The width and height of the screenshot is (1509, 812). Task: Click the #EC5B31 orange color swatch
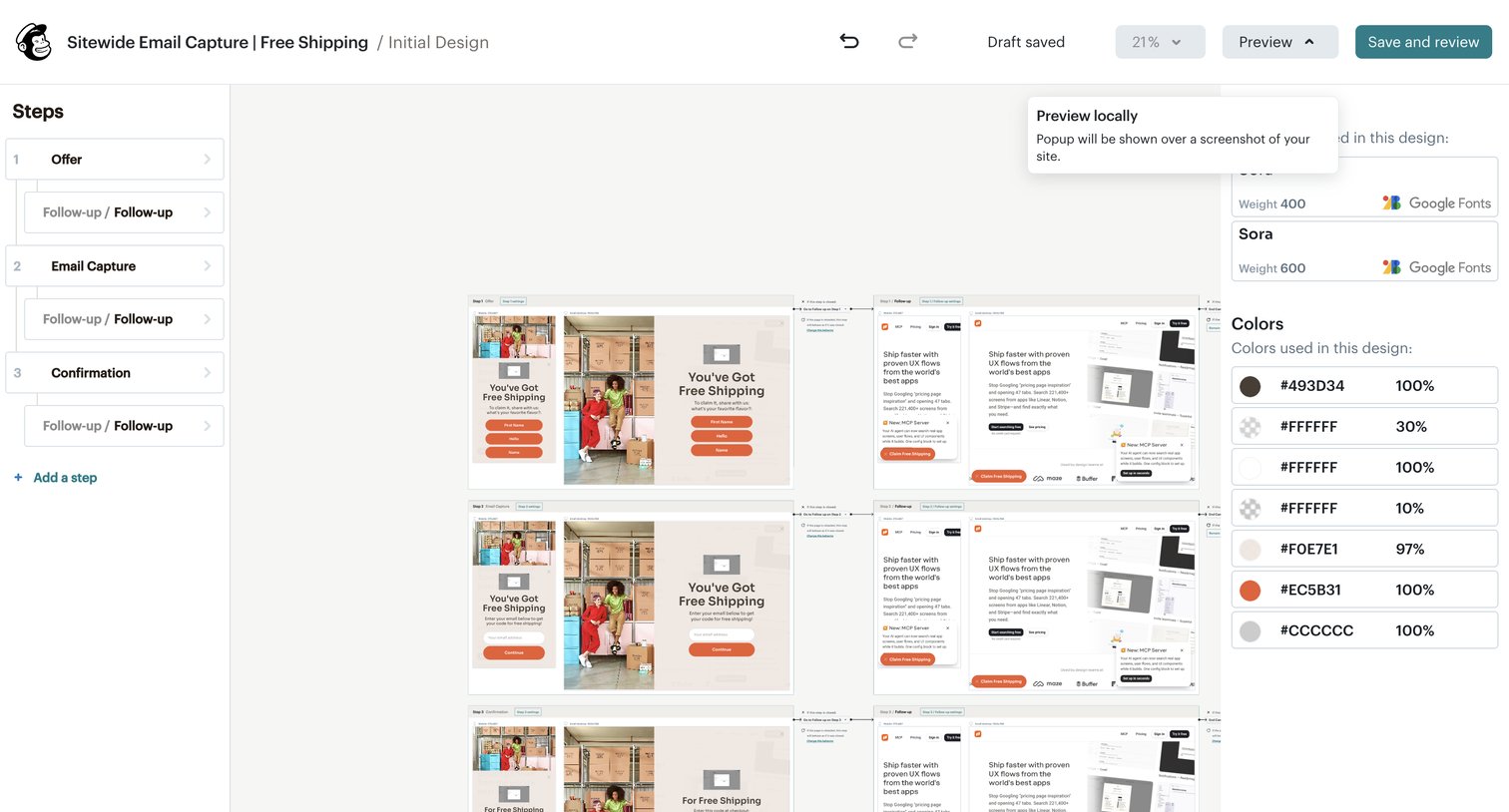coord(1250,591)
